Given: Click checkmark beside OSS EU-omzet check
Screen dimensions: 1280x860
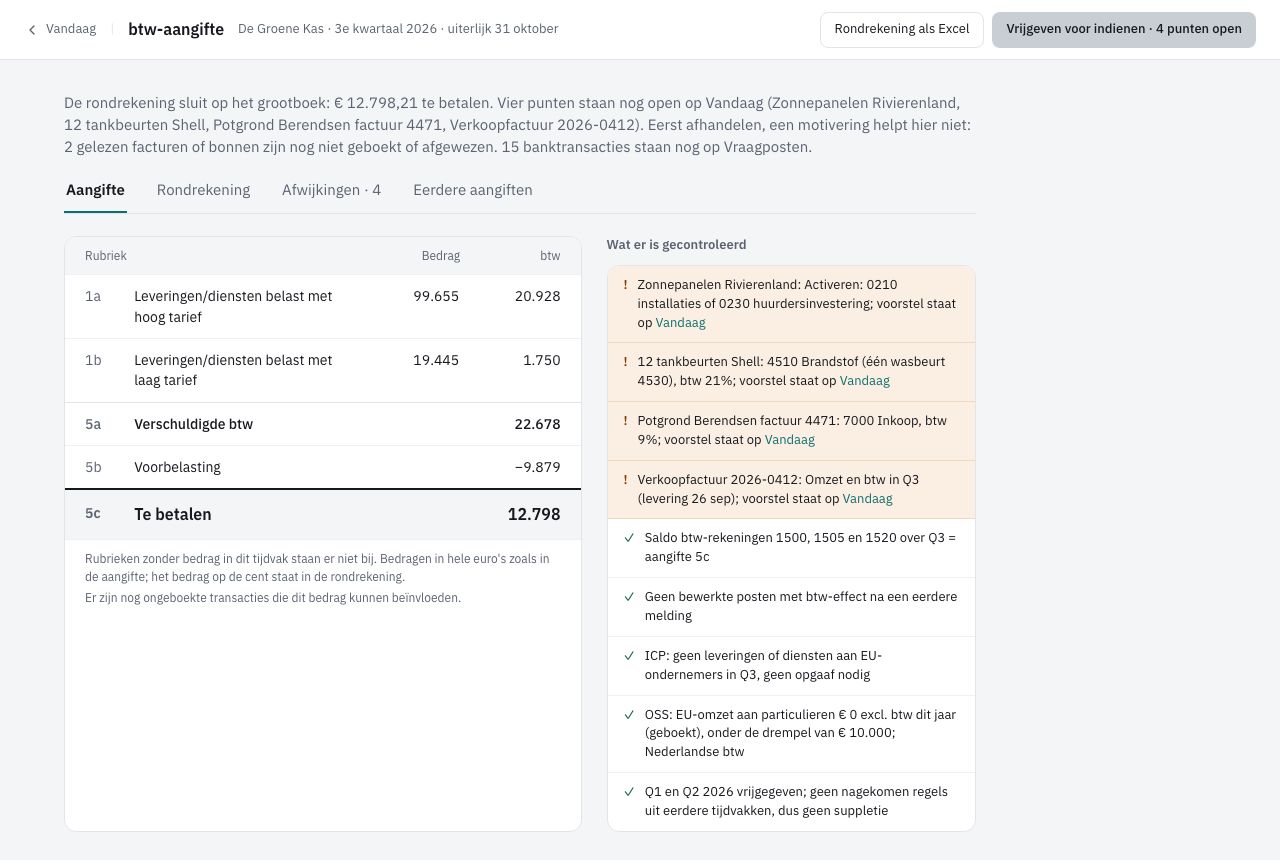Looking at the screenshot, I should (x=629, y=715).
